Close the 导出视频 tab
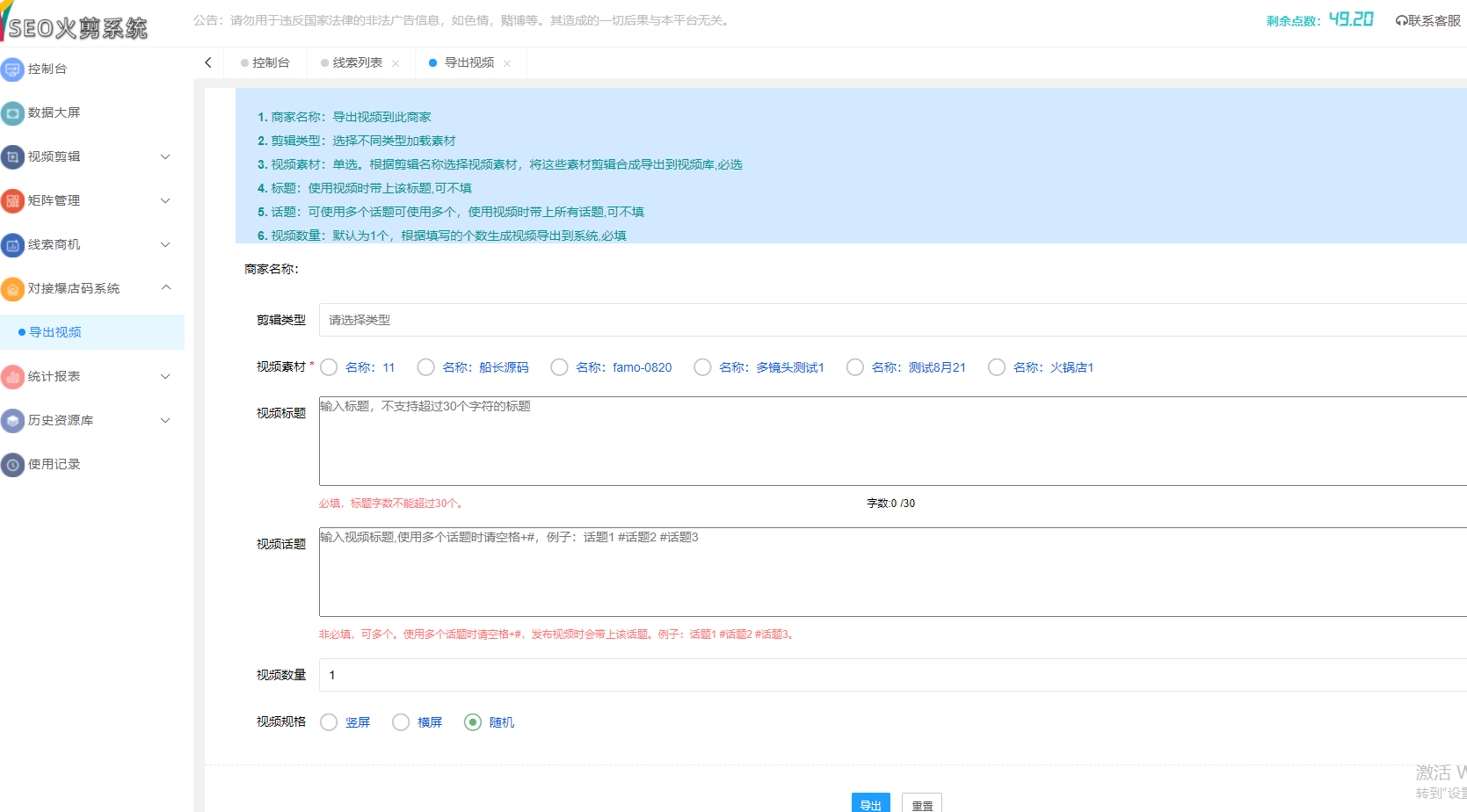The width and height of the screenshot is (1467, 812). click(x=507, y=63)
